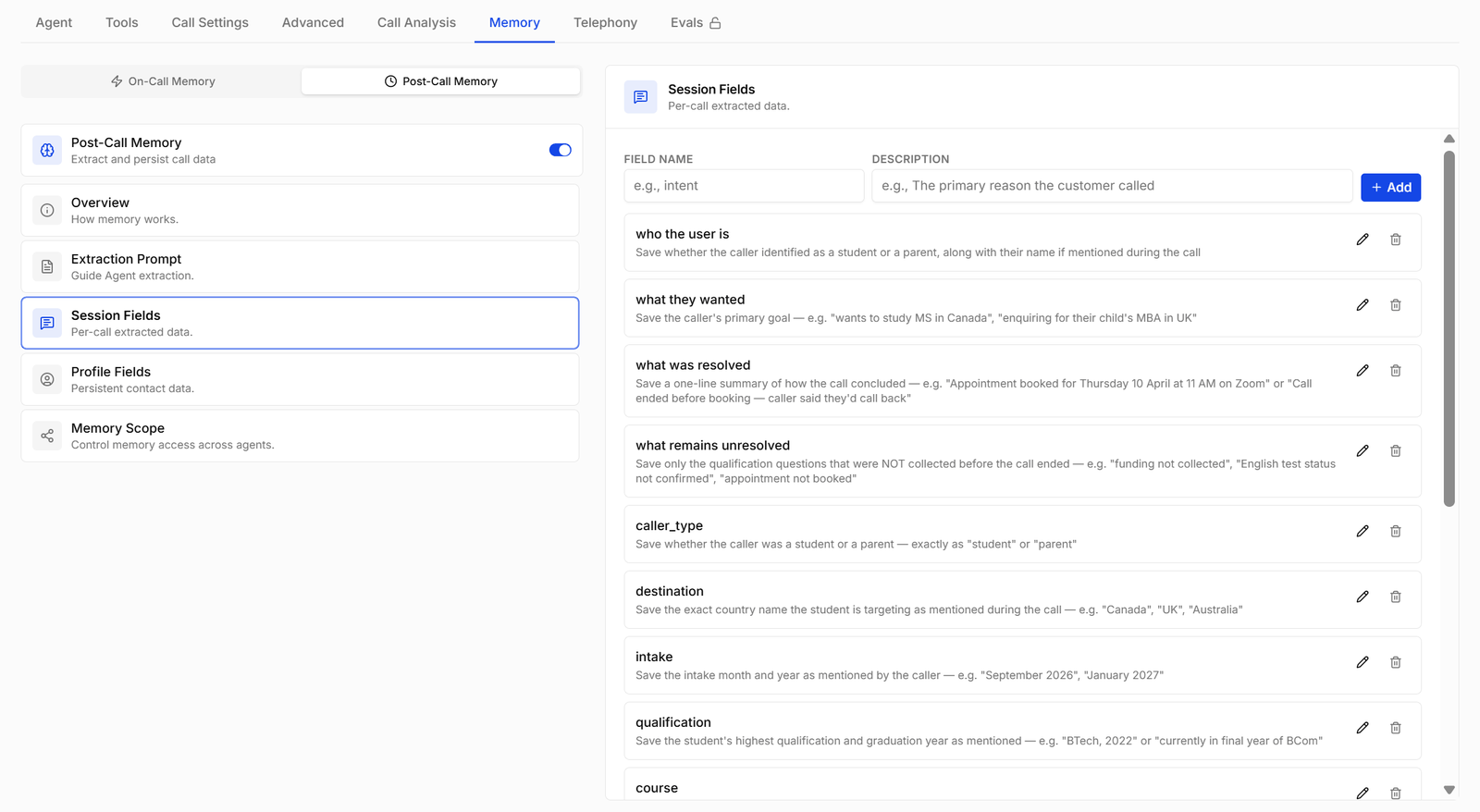Viewport: 1480px width, 812px height.
Task: Open the Agent tab
Action: coord(54,22)
